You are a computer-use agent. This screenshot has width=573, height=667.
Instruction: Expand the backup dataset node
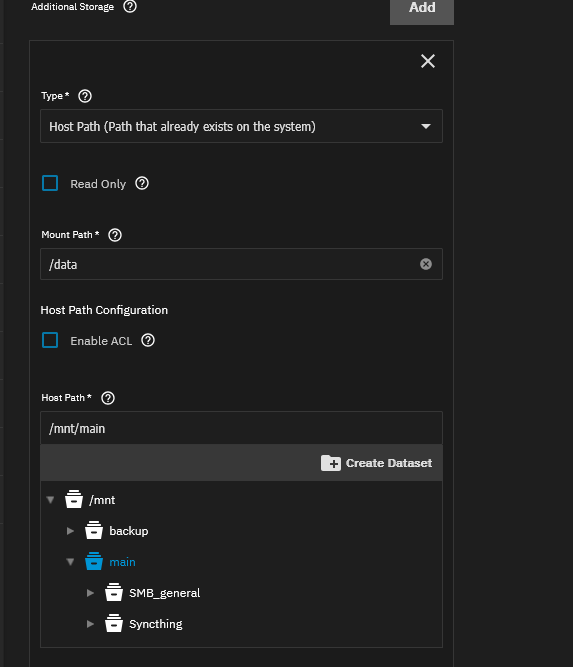[70, 531]
